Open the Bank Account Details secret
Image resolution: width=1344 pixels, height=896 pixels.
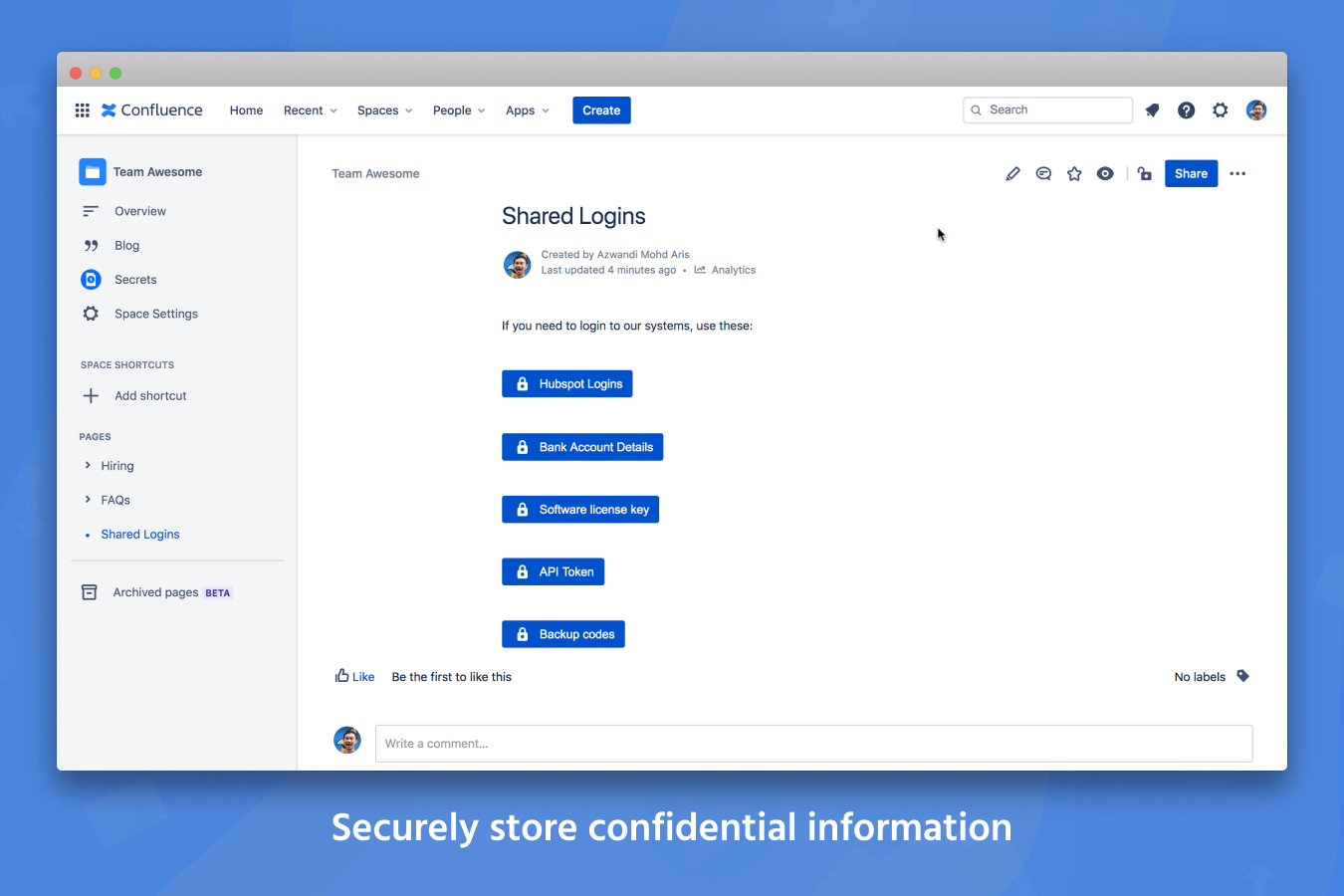[582, 447]
